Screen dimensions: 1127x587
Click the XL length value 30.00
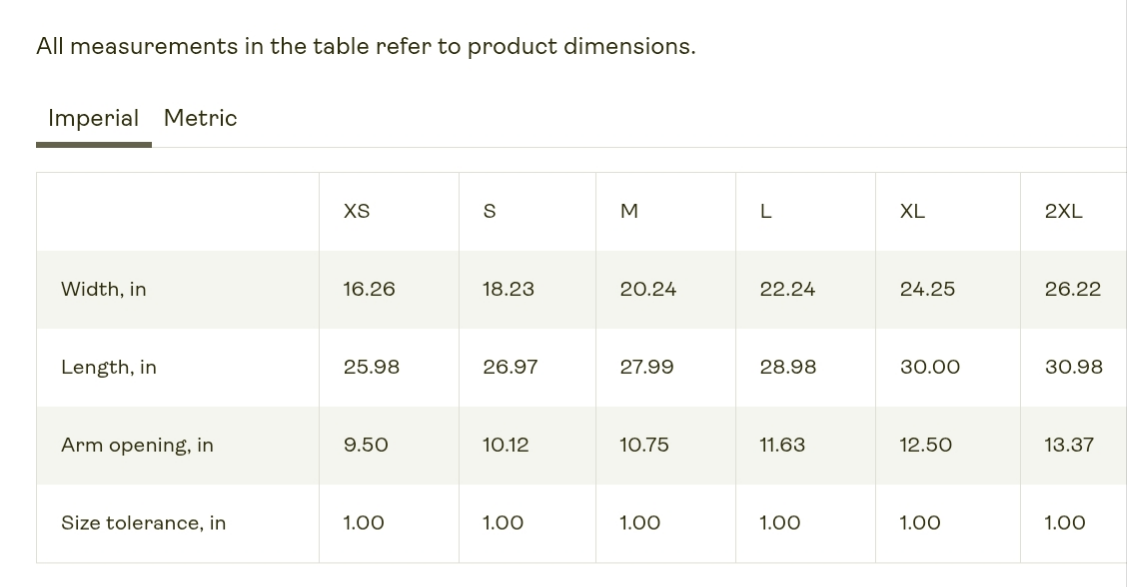point(930,367)
